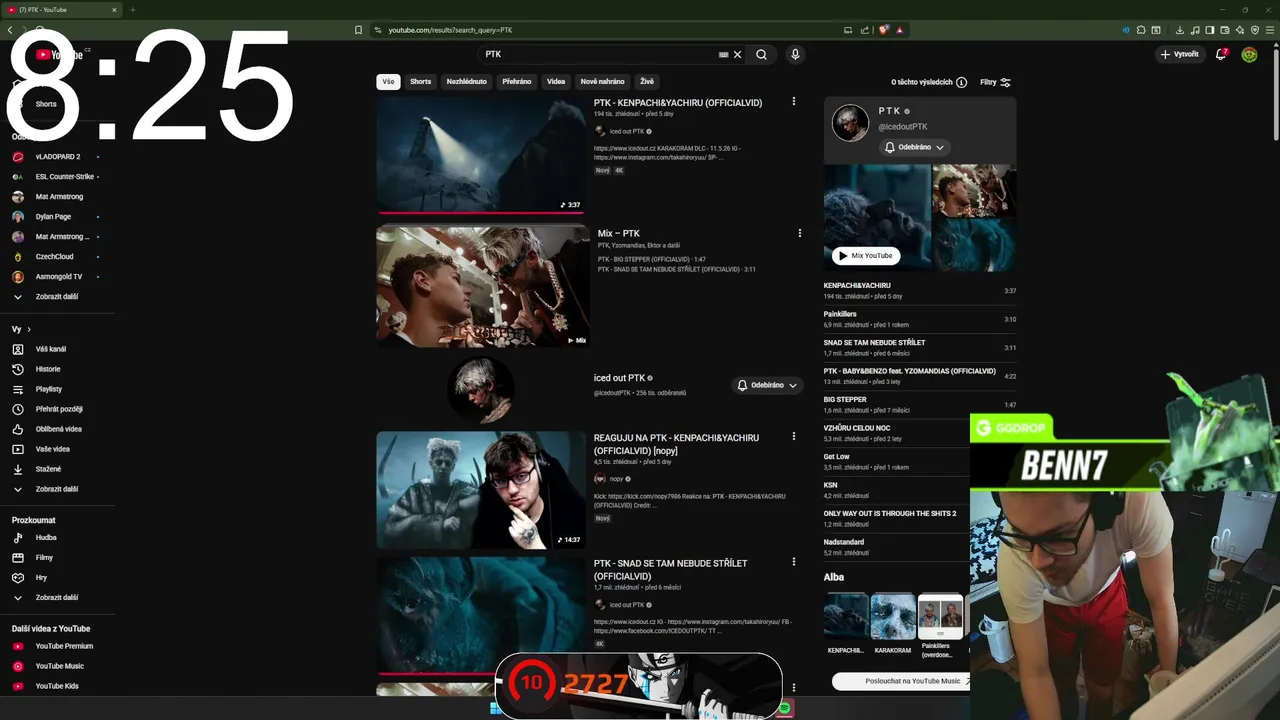This screenshot has width=1280, height=720.
Task: Click Brave Rewards triangle icon
Action: pos(899,30)
